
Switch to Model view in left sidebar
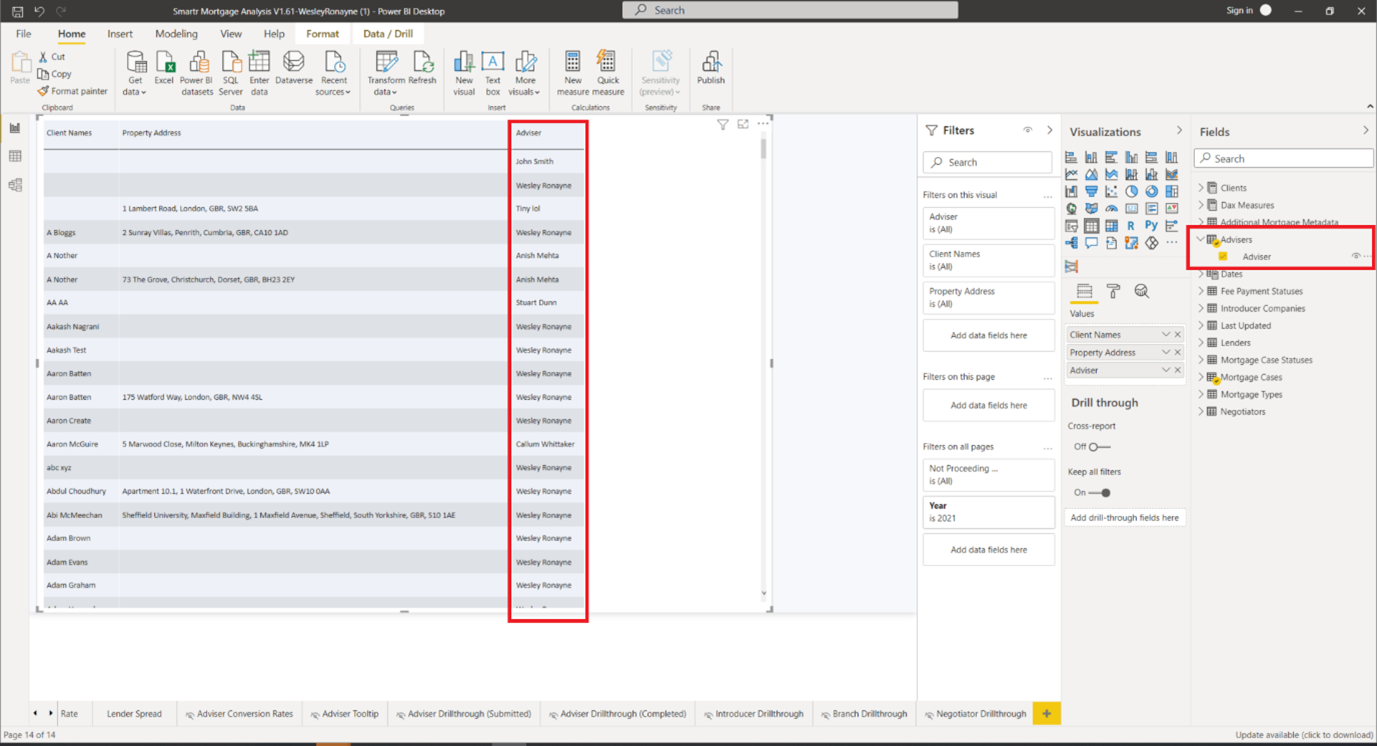click(x=15, y=185)
